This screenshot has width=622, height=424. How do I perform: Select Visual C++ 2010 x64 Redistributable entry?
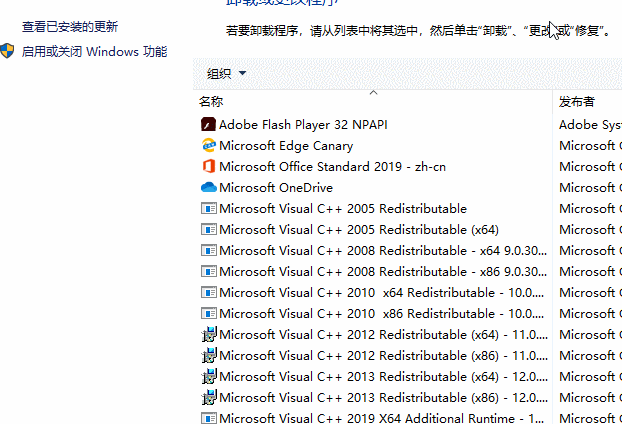coord(382,293)
